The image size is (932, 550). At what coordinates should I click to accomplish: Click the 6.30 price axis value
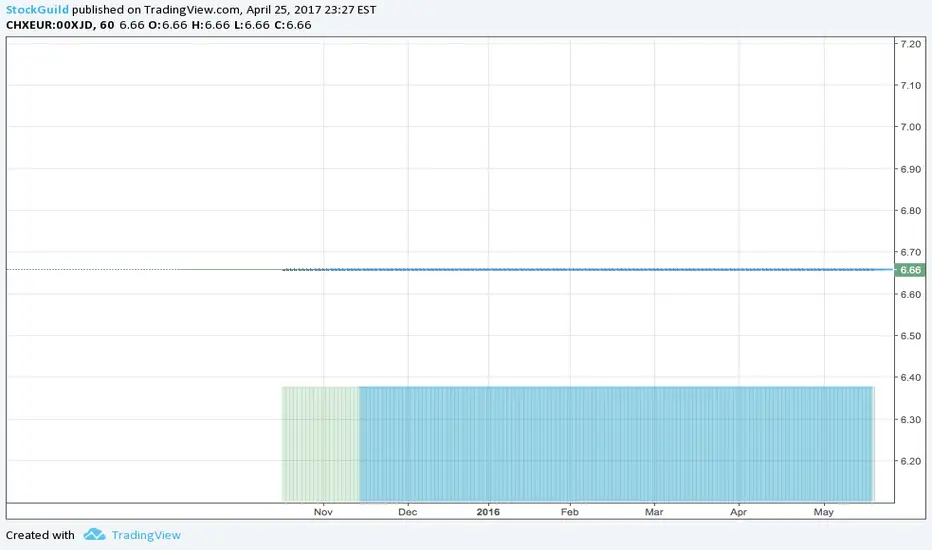point(911,420)
